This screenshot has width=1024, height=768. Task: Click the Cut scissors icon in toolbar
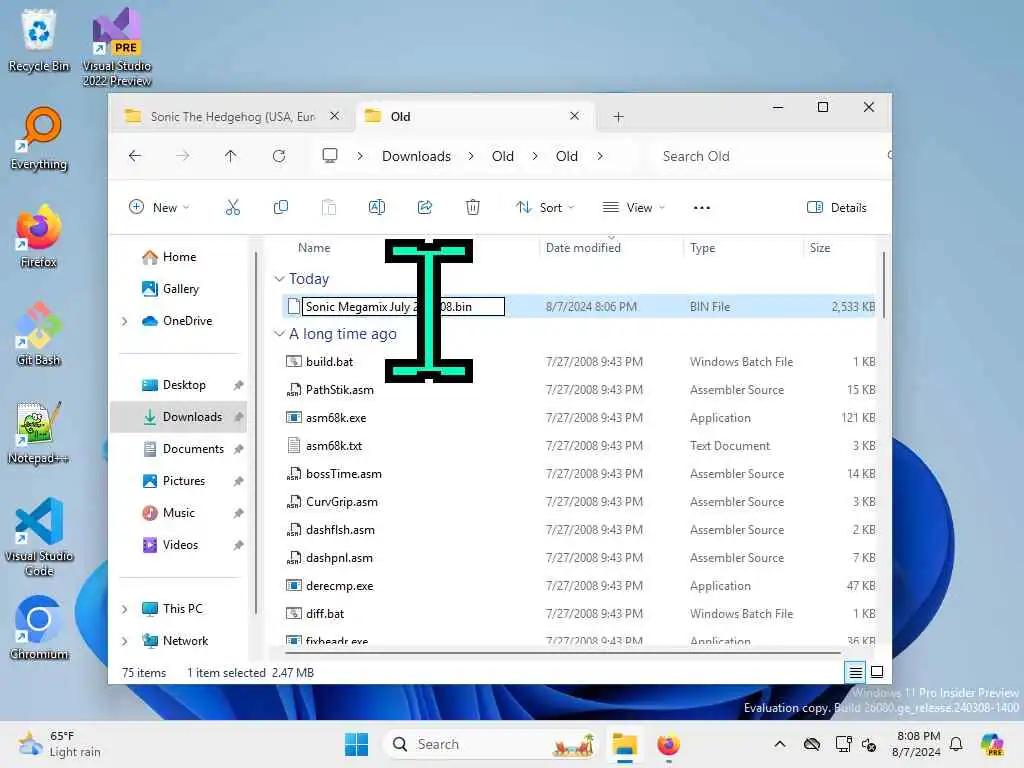(x=232, y=208)
